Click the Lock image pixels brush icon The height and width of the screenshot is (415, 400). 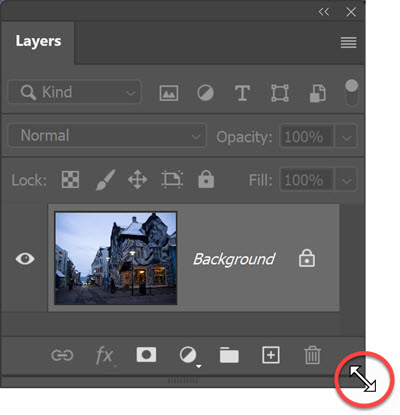106,180
